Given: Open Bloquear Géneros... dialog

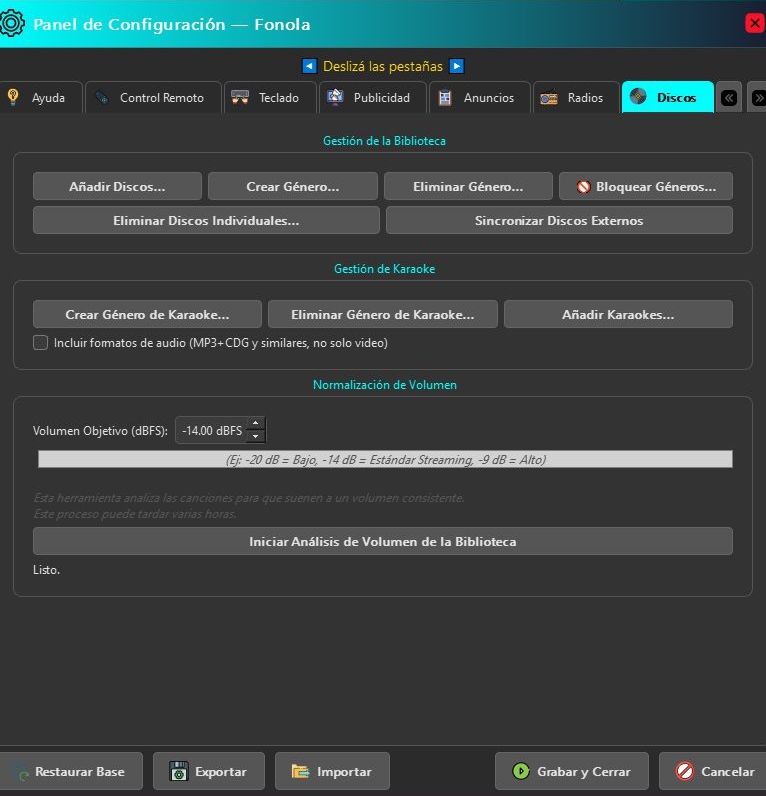Looking at the screenshot, I should (x=646, y=186).
